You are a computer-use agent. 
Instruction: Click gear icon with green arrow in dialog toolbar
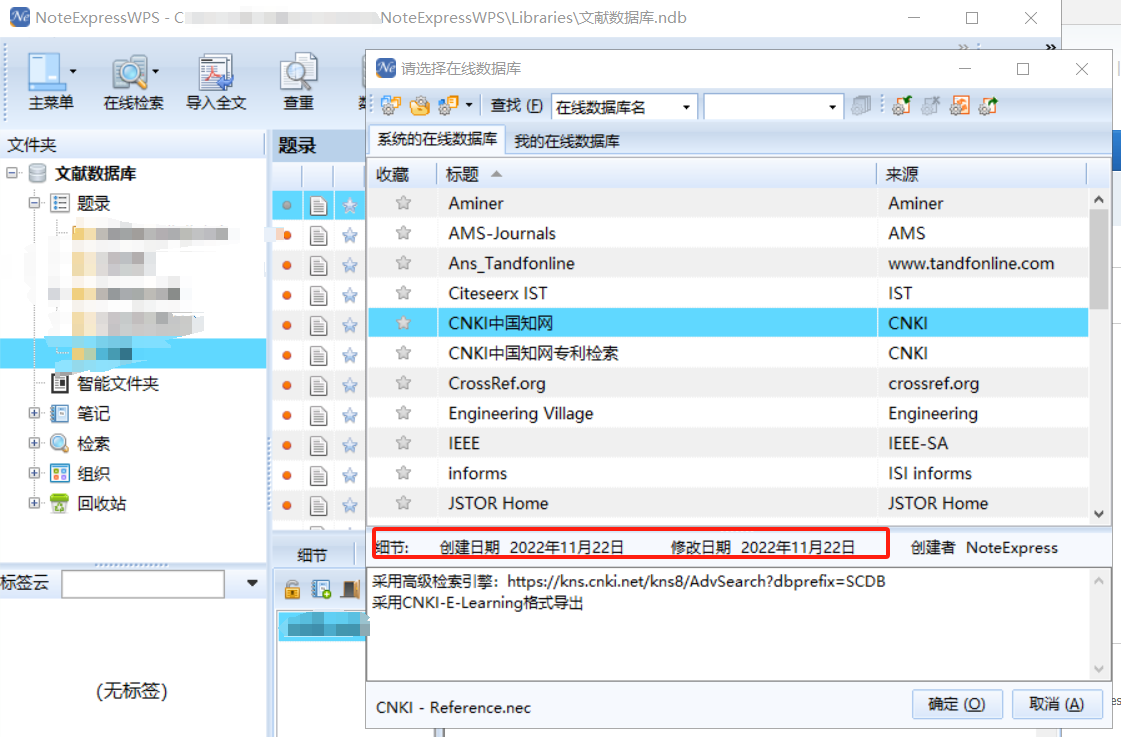[902, 106]
